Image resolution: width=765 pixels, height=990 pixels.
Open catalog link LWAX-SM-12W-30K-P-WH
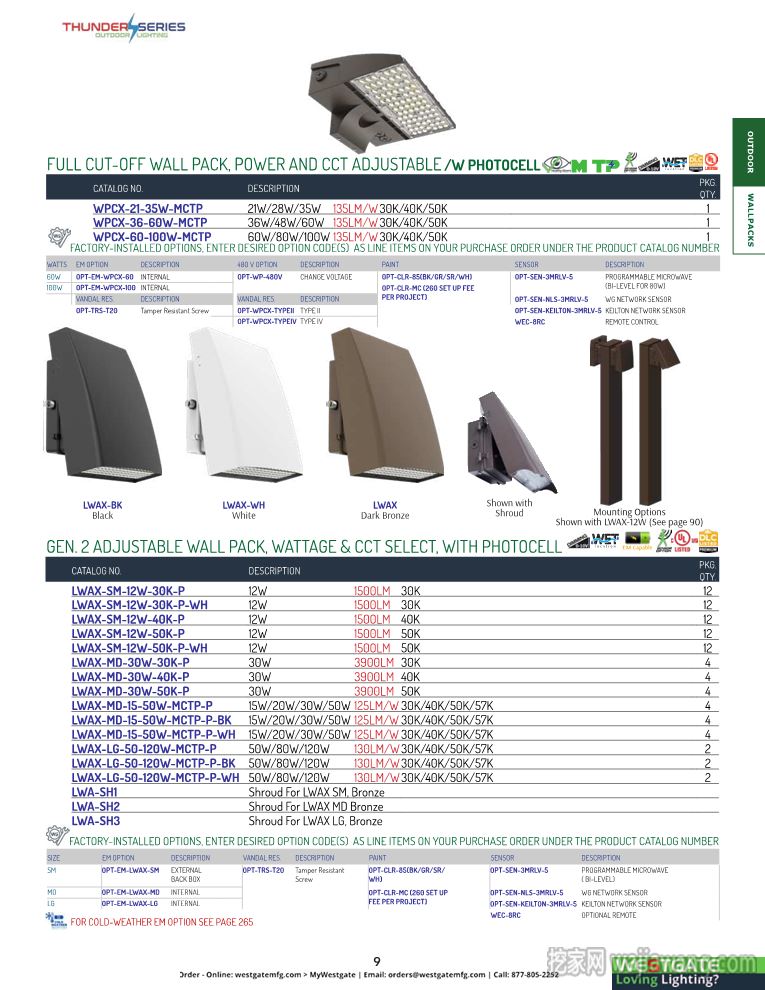pos(139,605)
